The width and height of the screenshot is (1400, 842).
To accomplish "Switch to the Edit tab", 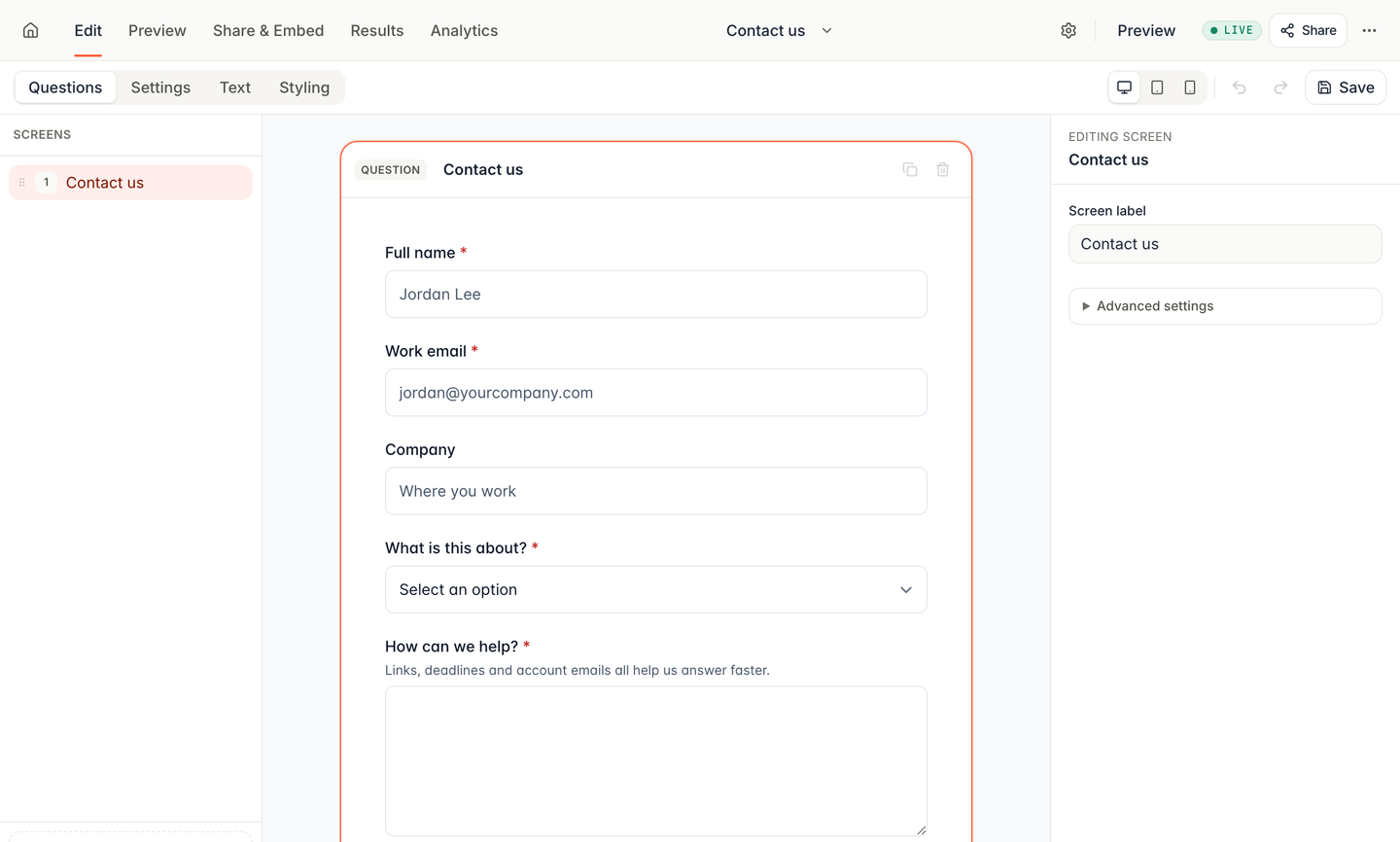I will (87, 30).
